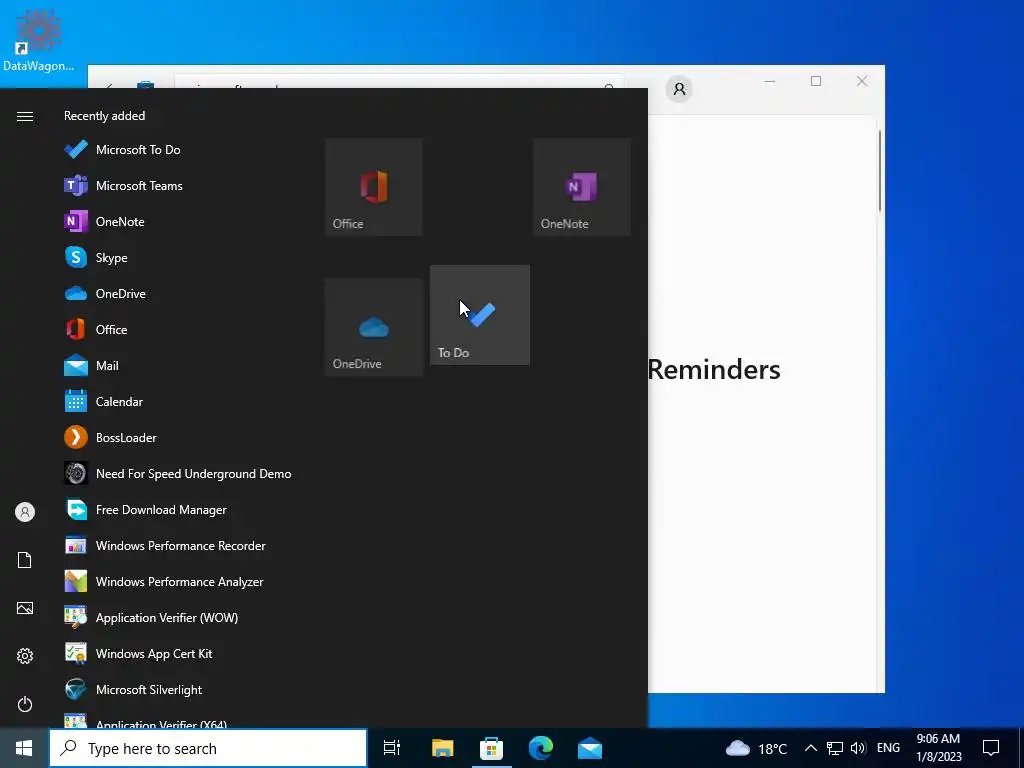Viewport: 1024px width, 768px height.
Task: Open Task View on the taskbar
Action: tap(392, 748)
